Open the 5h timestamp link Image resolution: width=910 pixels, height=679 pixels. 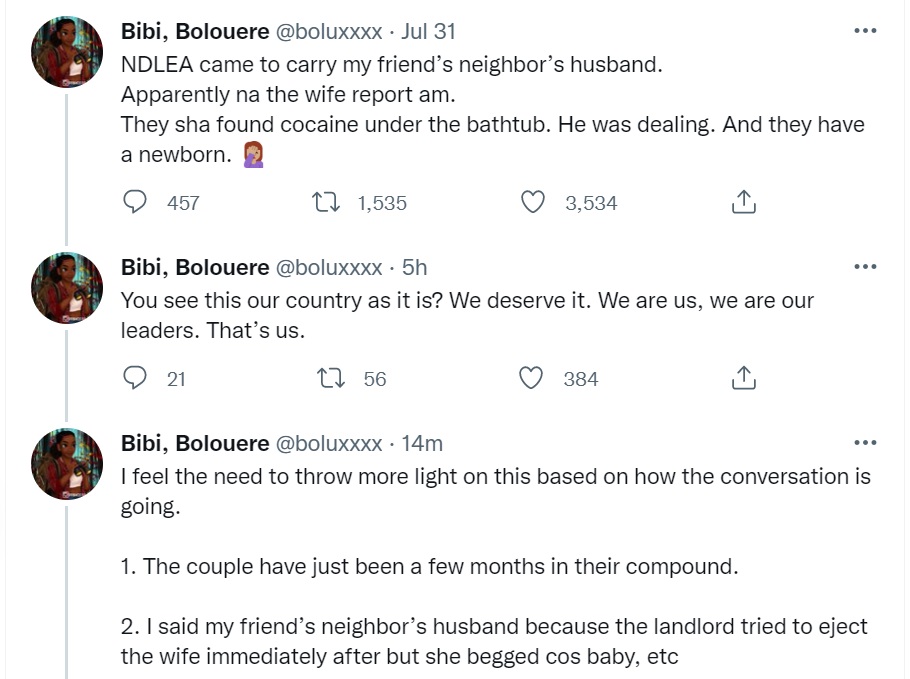414,268
